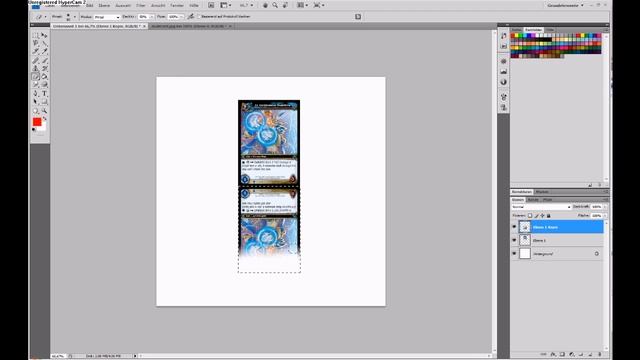This screenshot has width=640, height=360.
Task: Select the Clone Stamp tool
Action: pyautogui.click(x=36, y=69)
